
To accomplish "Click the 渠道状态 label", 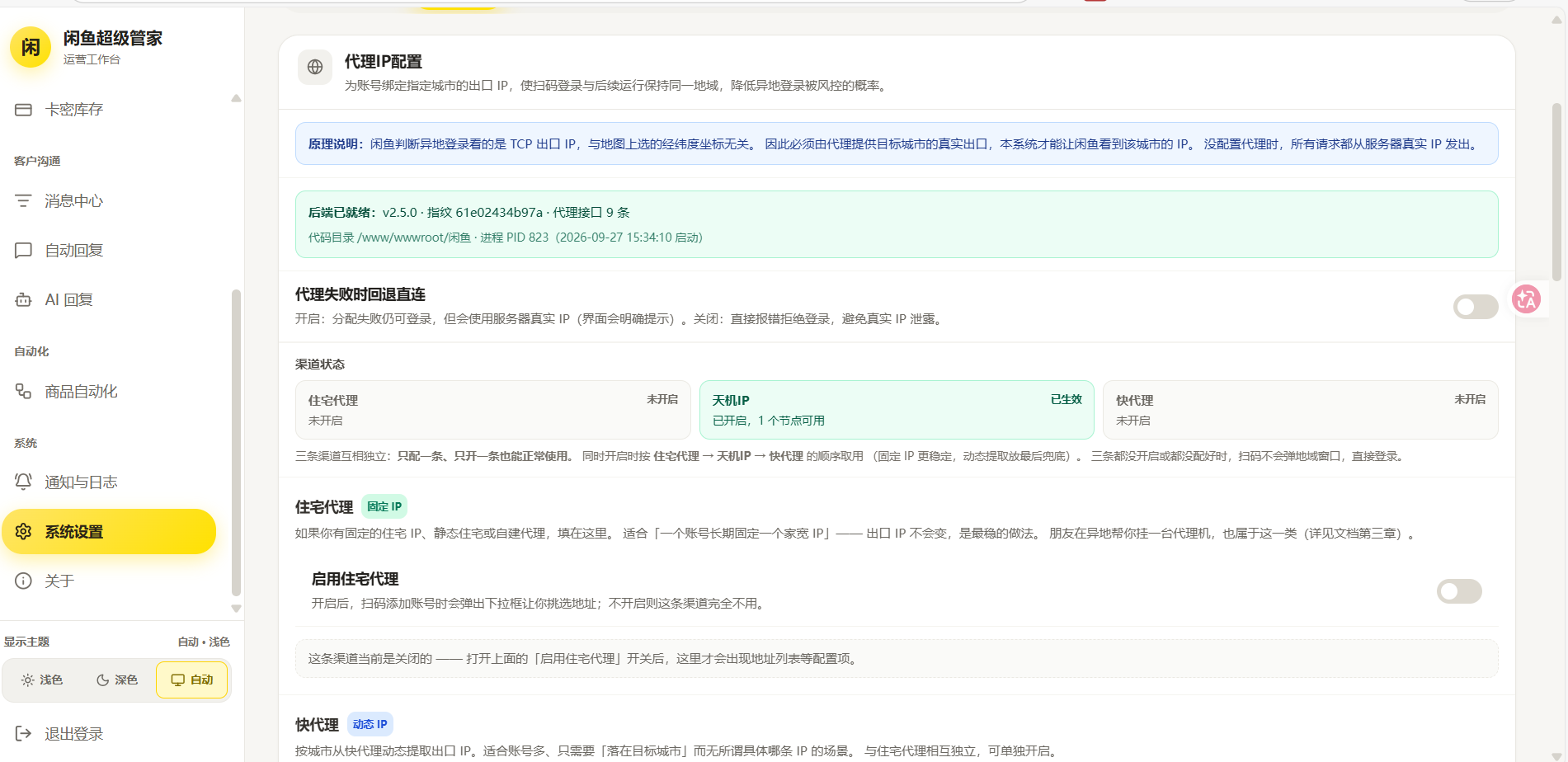I will pyautogui.click(x=320, y=365).
